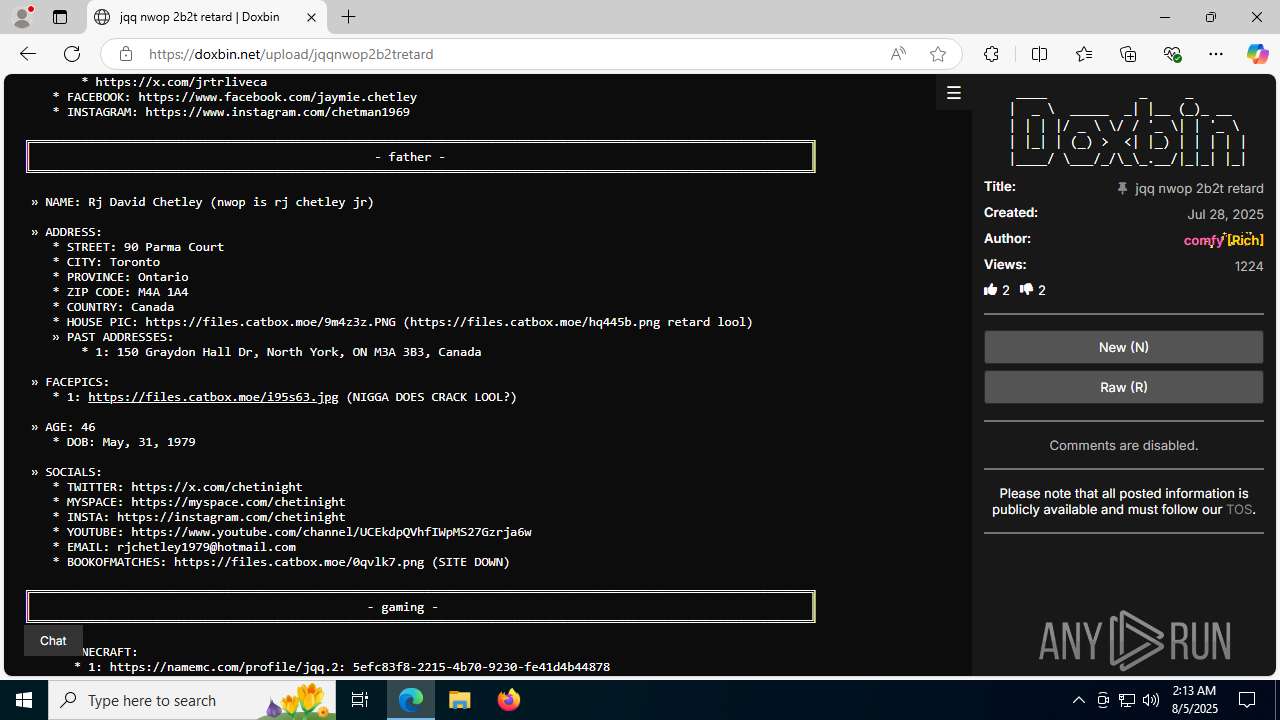Click the New (N) button

point(1123,347)
